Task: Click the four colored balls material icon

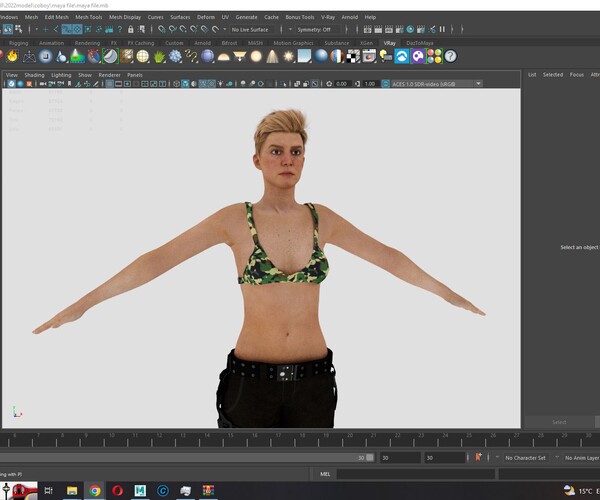Action: click(434, 56)
